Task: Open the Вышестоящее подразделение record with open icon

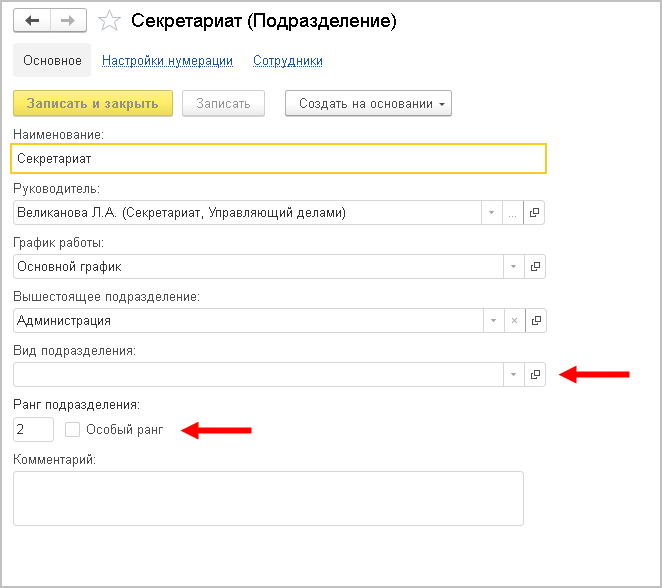Action: [x=535, y=321]
